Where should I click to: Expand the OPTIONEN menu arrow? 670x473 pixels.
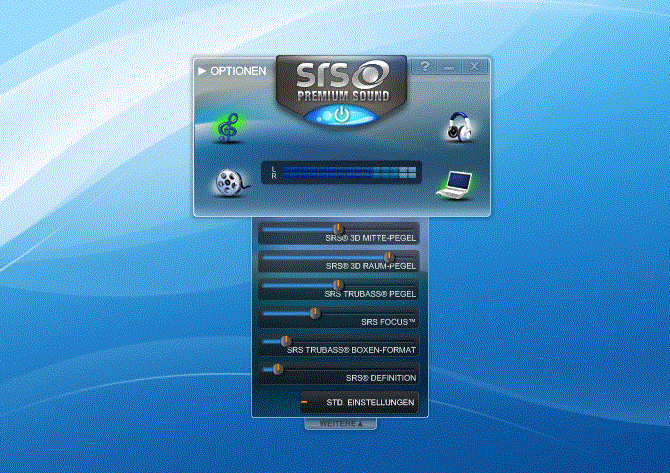202,71
